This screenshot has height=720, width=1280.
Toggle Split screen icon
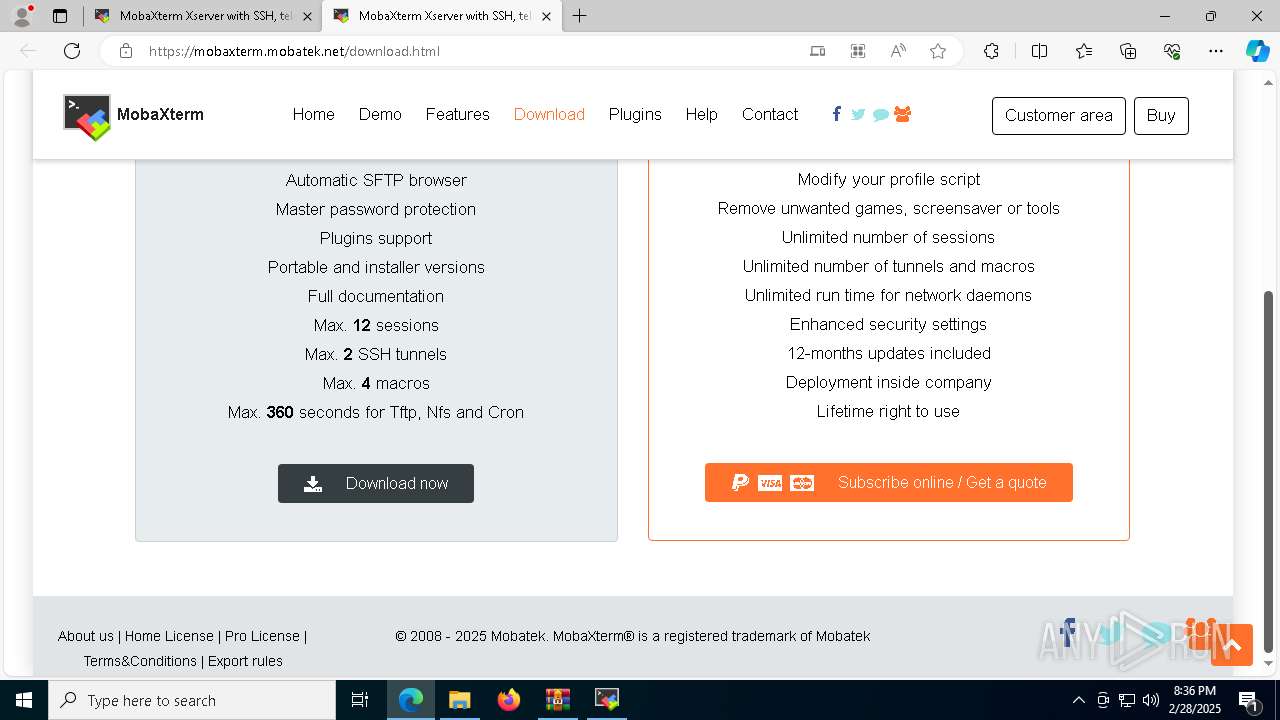[1039, 51]
